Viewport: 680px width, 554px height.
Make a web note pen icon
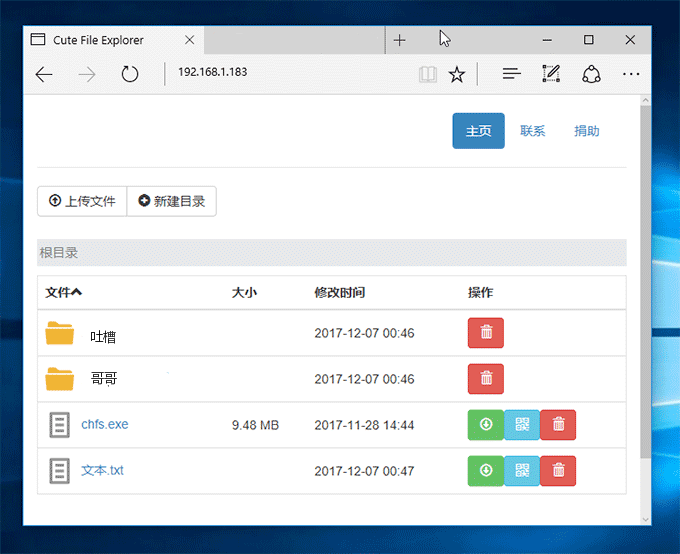[x=551, y=73]
